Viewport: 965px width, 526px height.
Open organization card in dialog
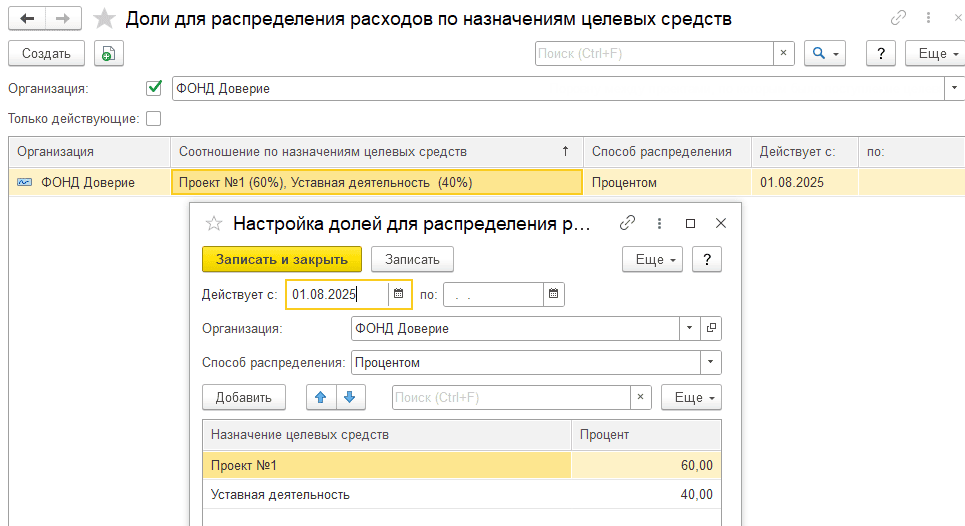tap(711, 328)
